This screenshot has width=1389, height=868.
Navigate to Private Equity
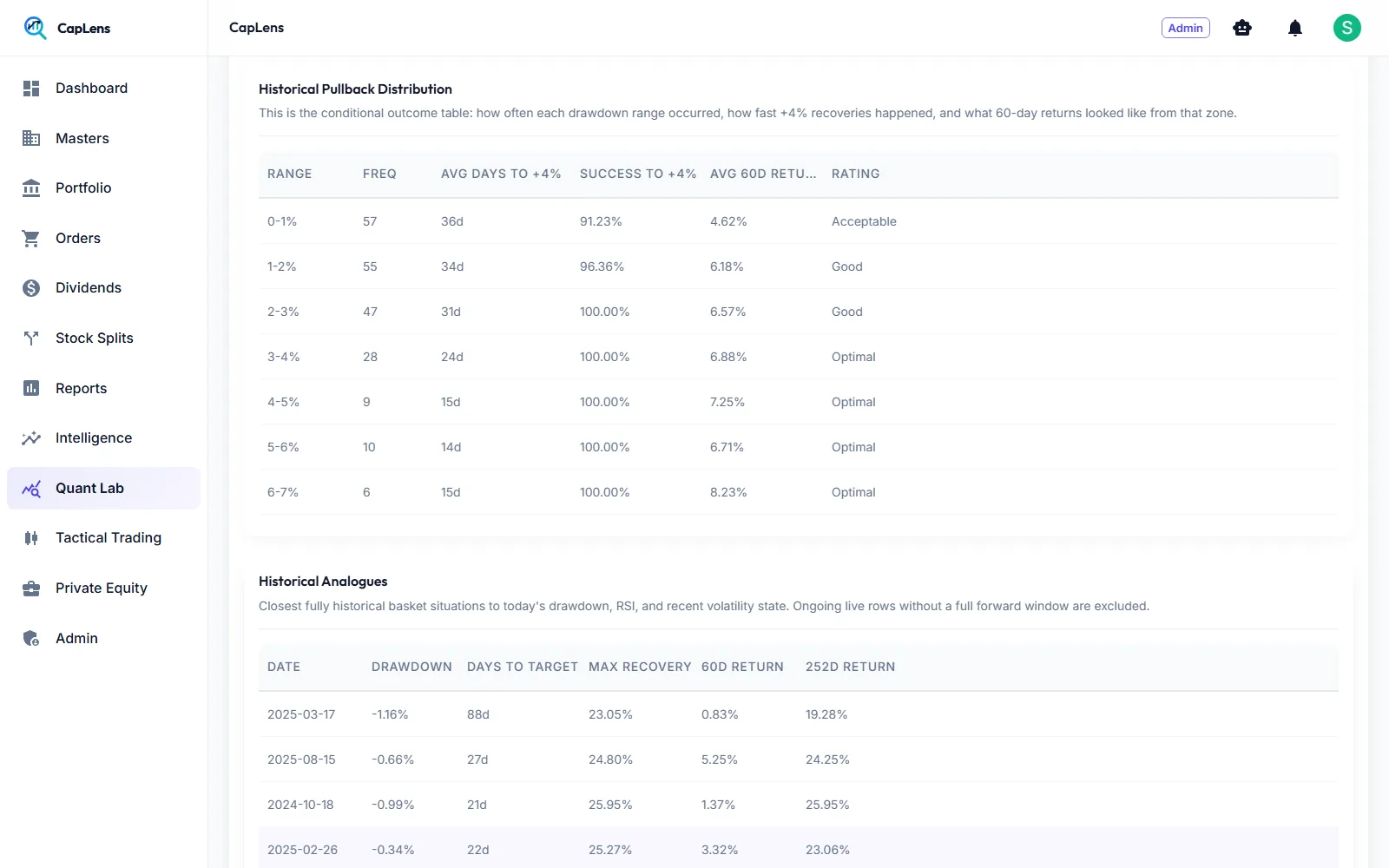[102, 589]
